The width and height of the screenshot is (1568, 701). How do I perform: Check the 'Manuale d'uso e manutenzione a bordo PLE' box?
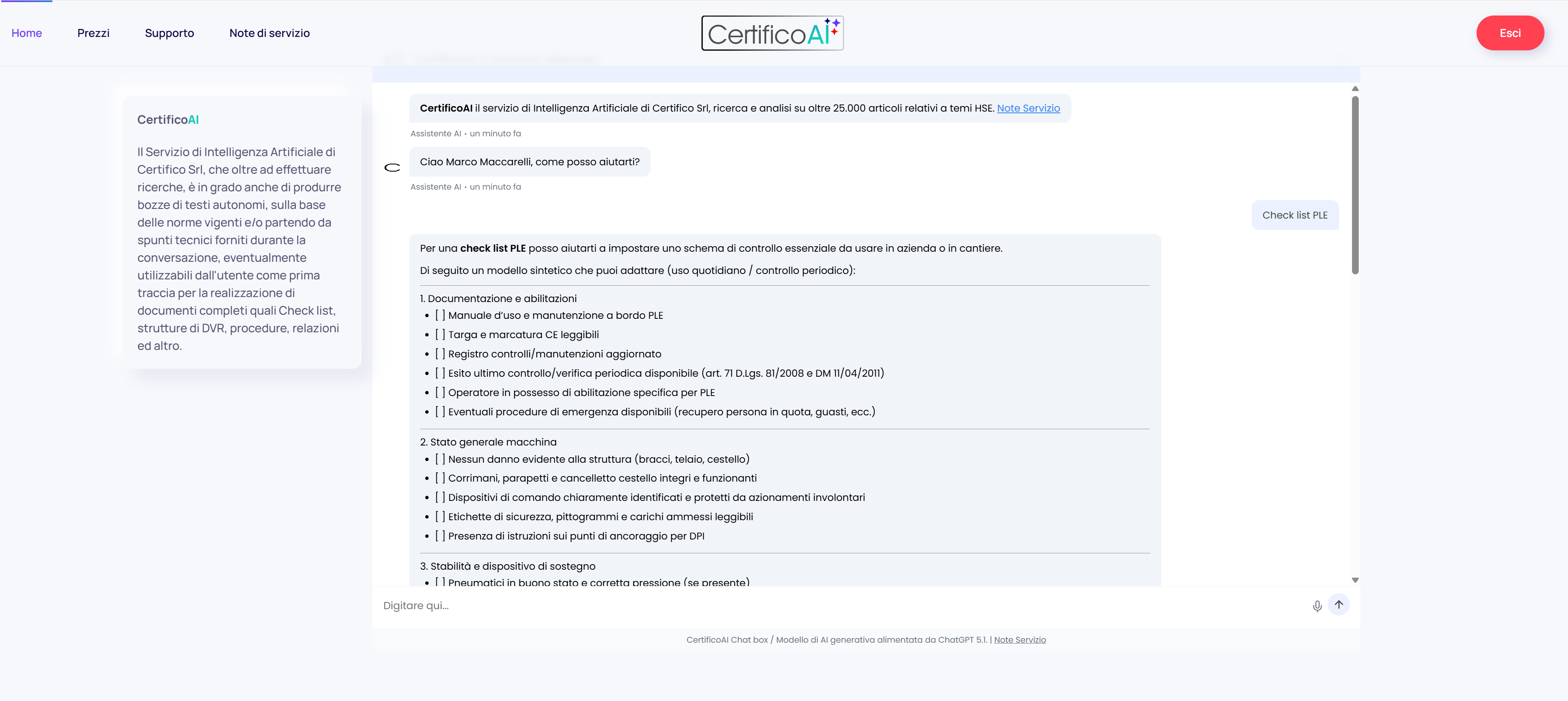(441, 315)
